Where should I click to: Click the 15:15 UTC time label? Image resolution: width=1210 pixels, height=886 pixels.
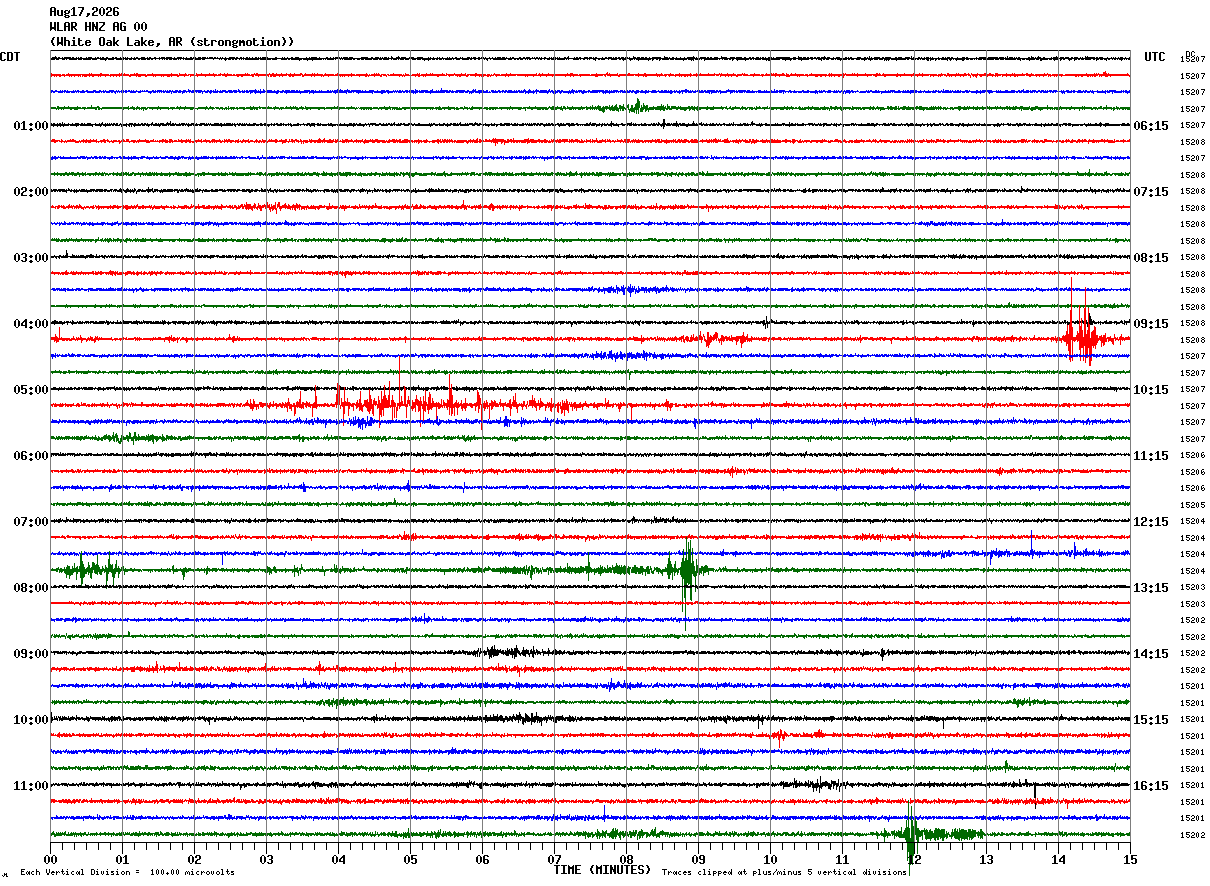tap(1151, 720)
